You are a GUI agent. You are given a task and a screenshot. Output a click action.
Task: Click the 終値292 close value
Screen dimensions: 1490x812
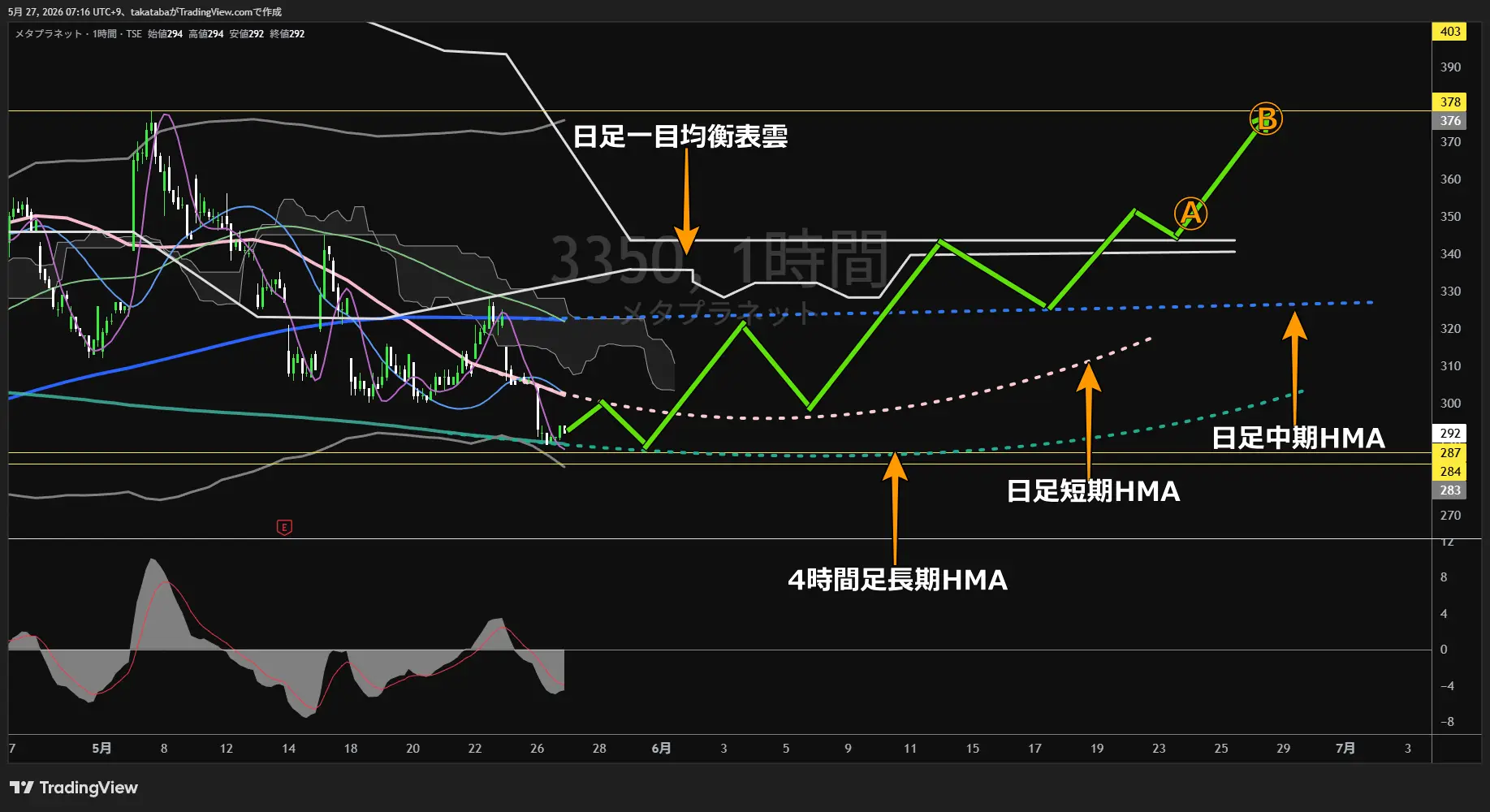[287, 34]
